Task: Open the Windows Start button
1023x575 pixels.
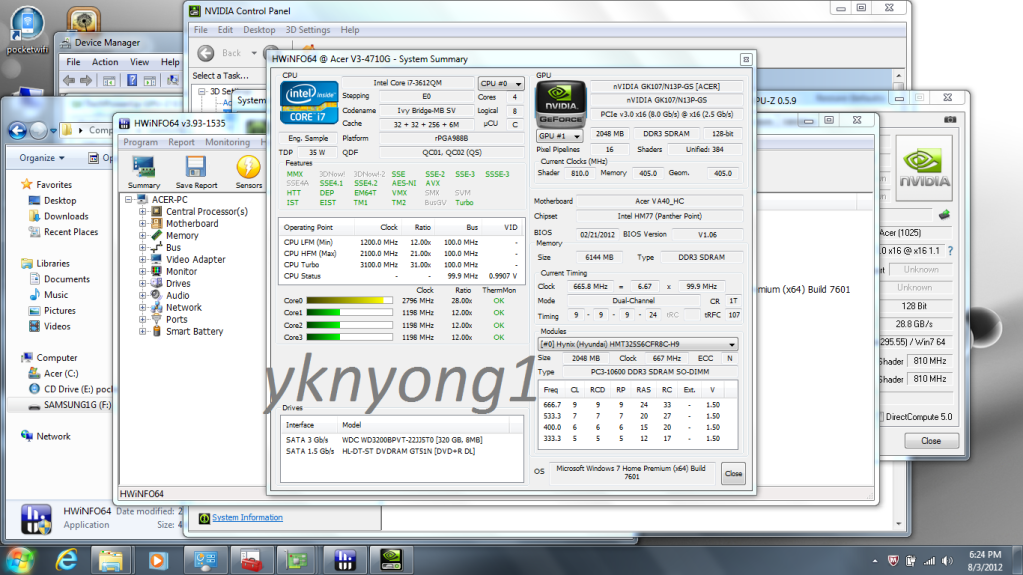Action: (x=20, y=560)
